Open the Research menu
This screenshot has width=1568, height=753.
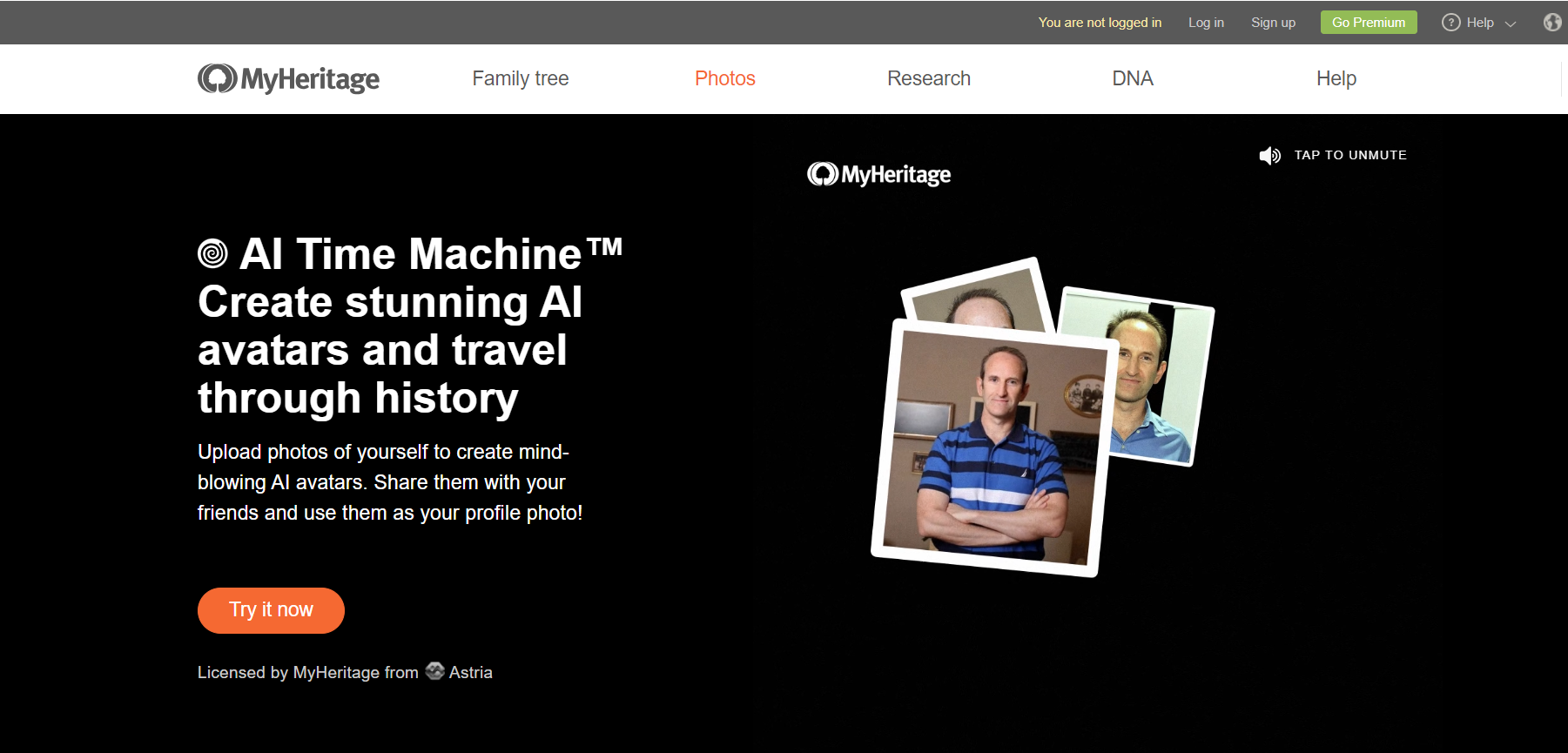coord(929,78)
